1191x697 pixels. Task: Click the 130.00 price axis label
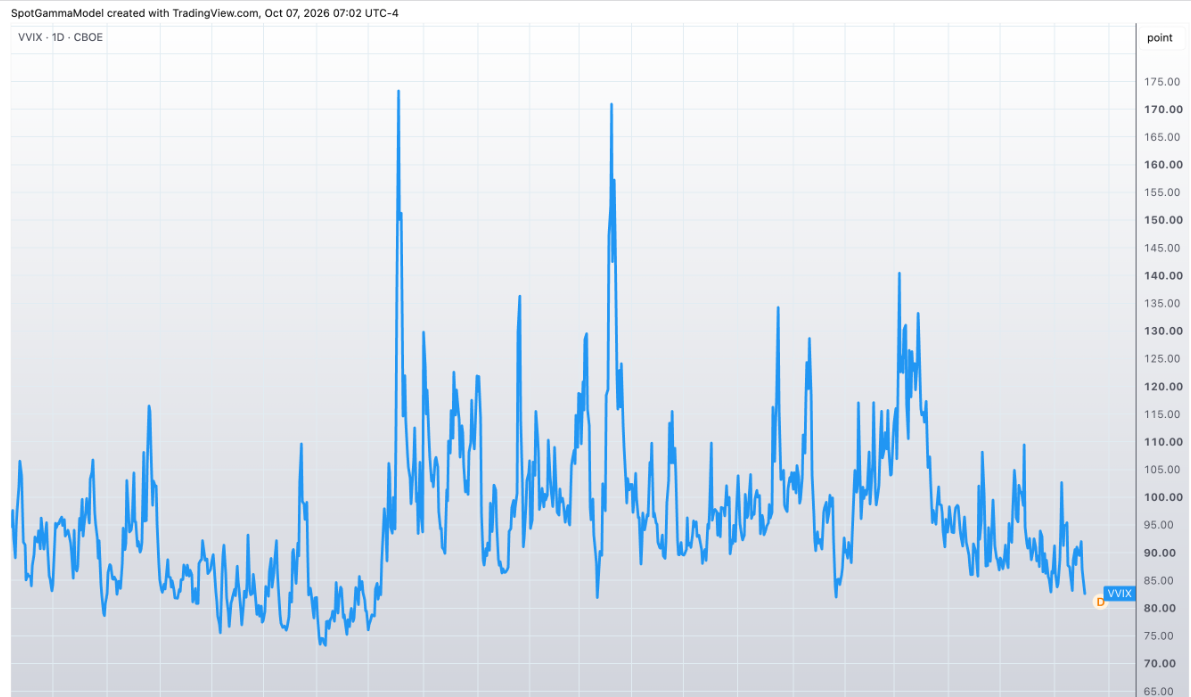click(x=1163, y=331)
